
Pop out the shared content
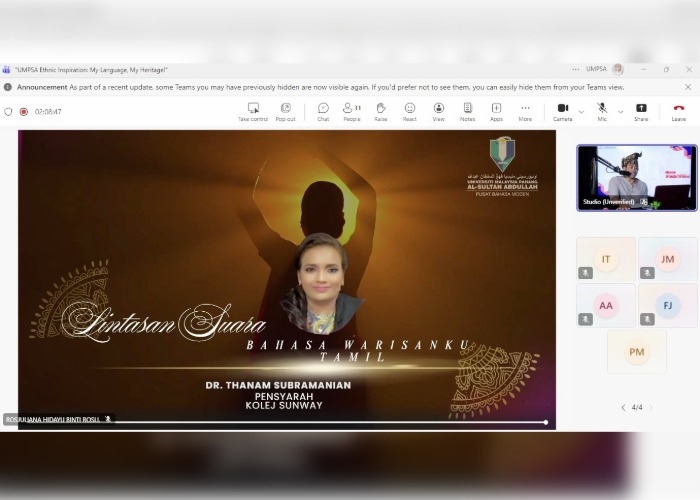coord(286,111)
